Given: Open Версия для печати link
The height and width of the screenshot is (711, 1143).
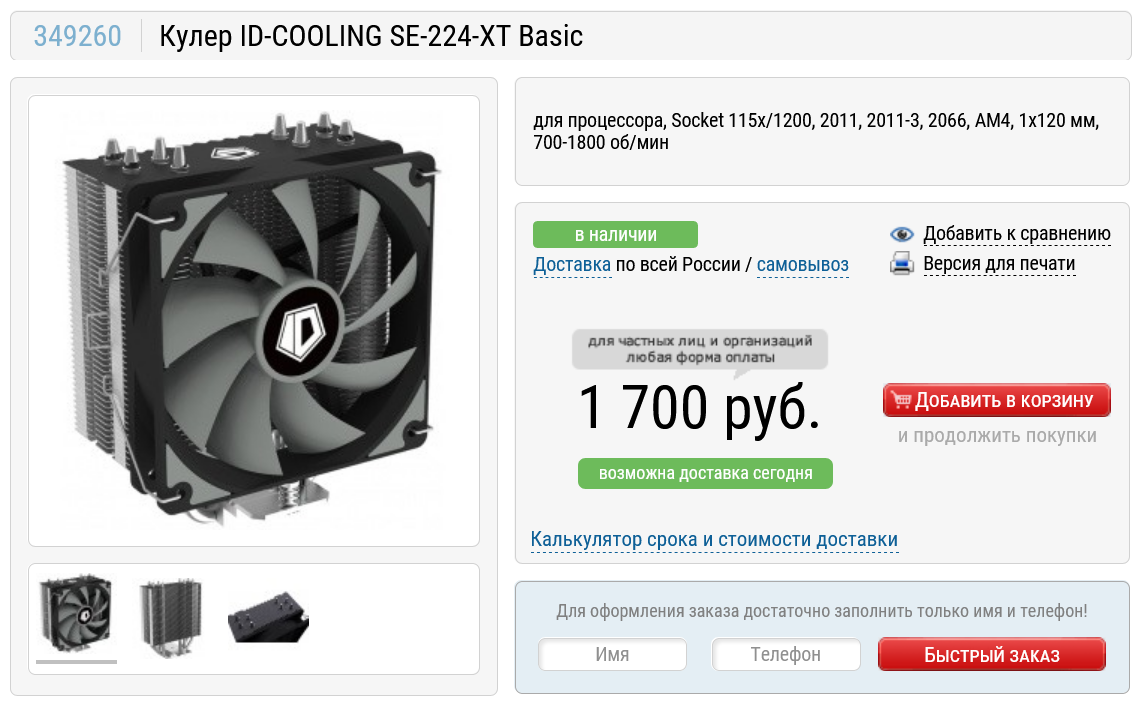Looking at the screenshot, I should point(999,263).
